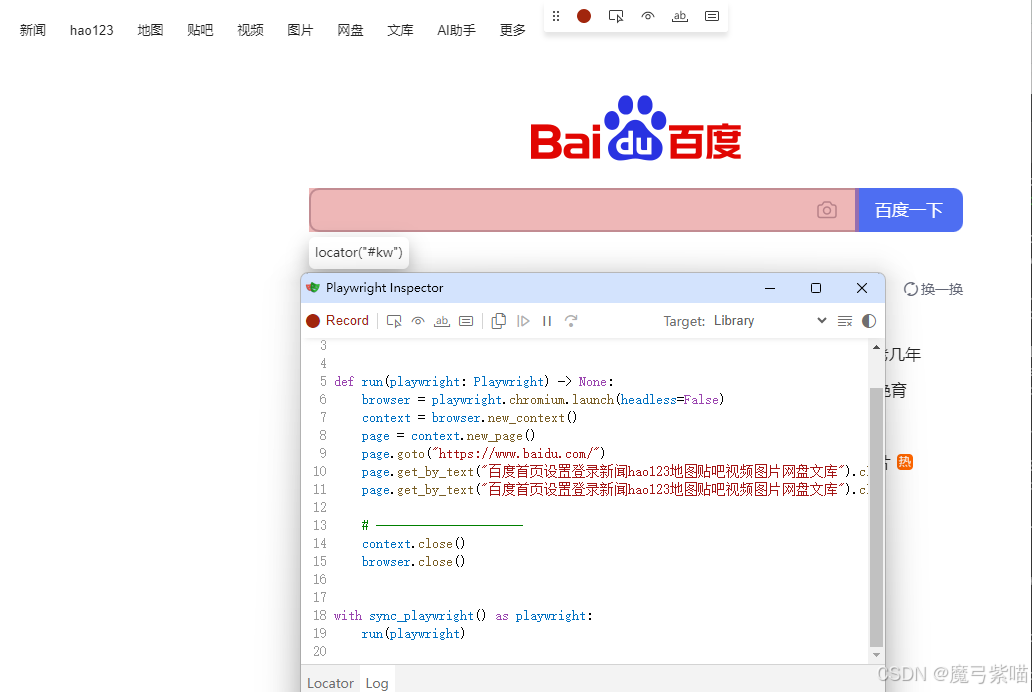Maximize the Playwright Inspector window
The image size is (1032, 692).
[815, 288]
